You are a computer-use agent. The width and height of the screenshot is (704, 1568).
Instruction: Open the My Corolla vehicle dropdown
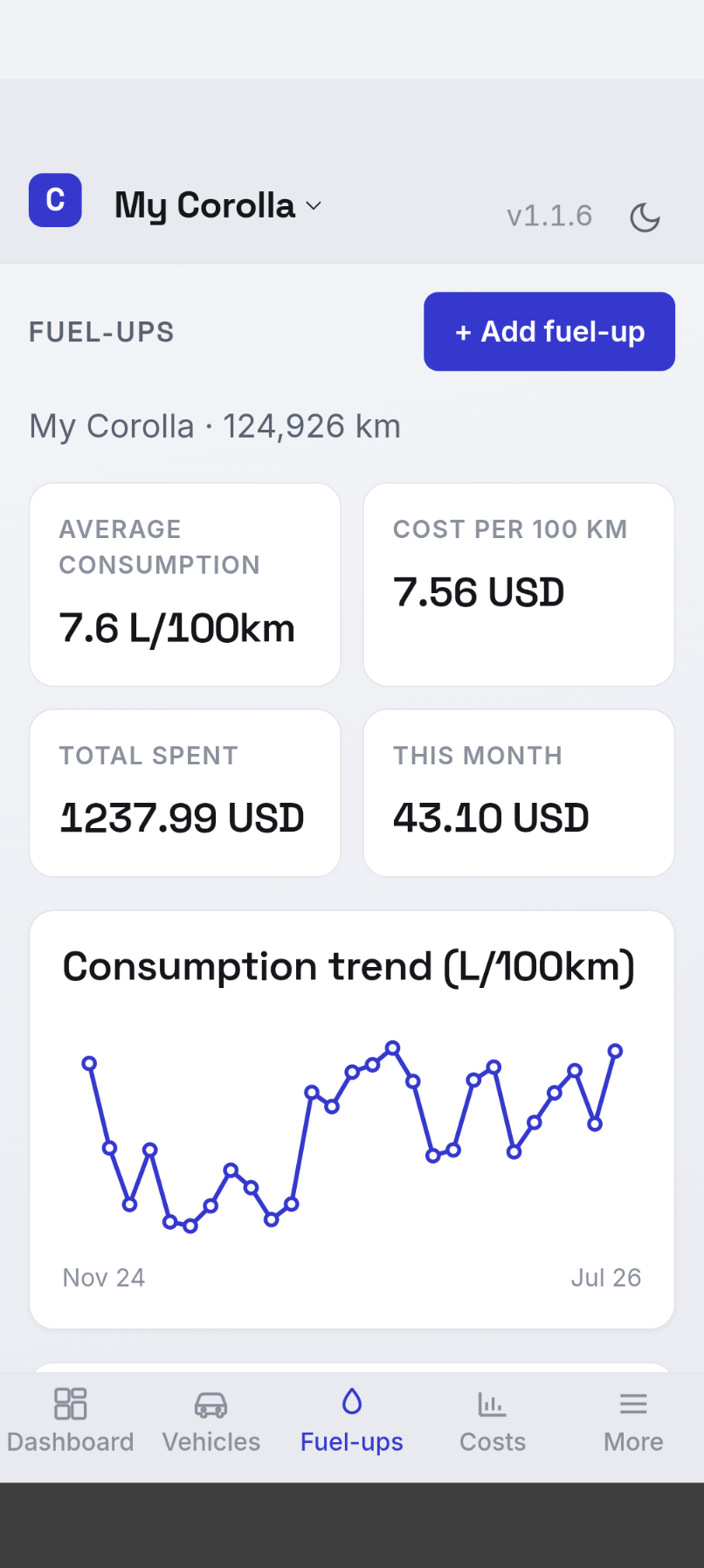coord(218,206)
